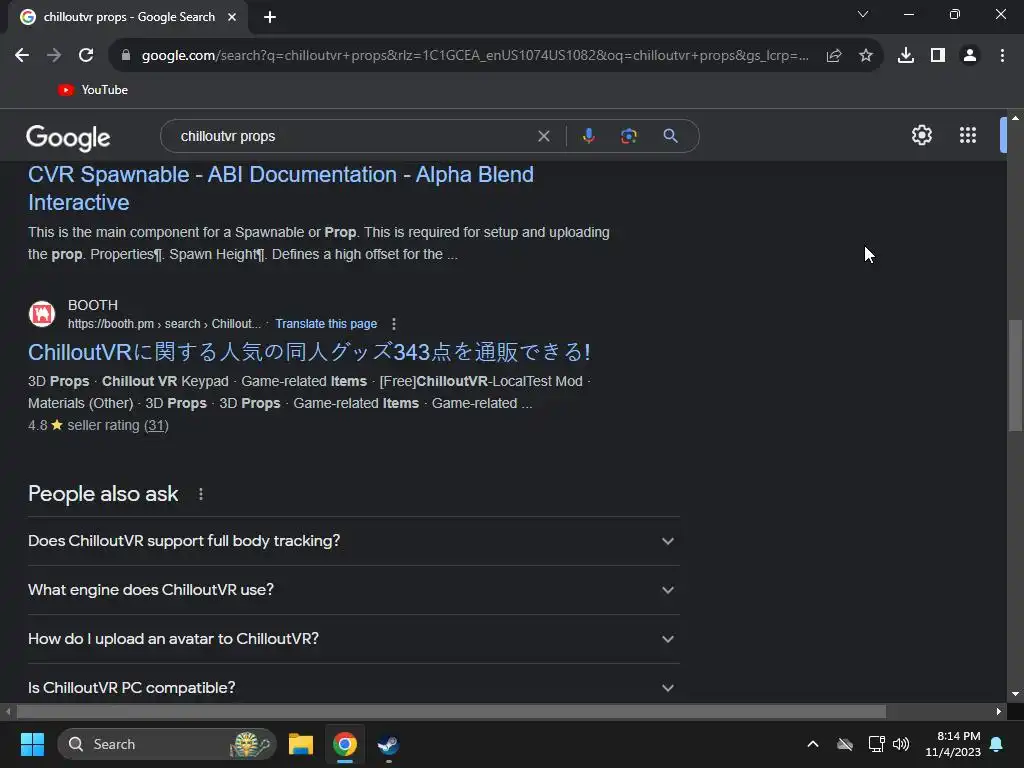Expand 'Does ChilloutVR support full body tracking?'

point(353,541)
